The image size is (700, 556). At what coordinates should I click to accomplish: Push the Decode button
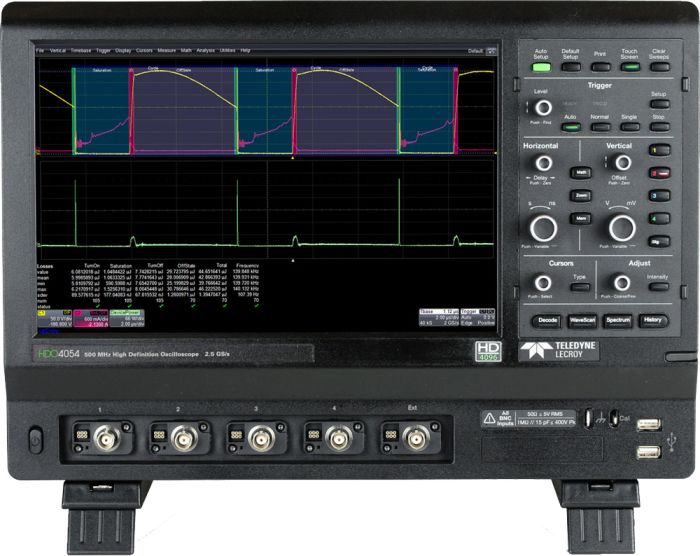coord(547,320)
